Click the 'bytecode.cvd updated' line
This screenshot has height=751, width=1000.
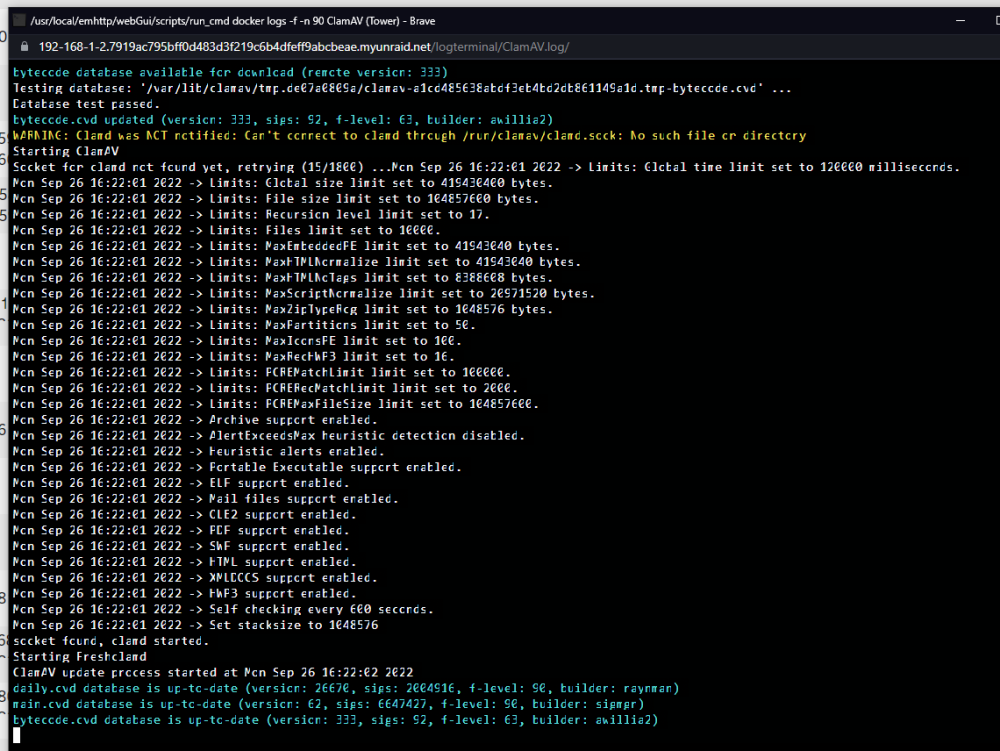pos(283,120)
